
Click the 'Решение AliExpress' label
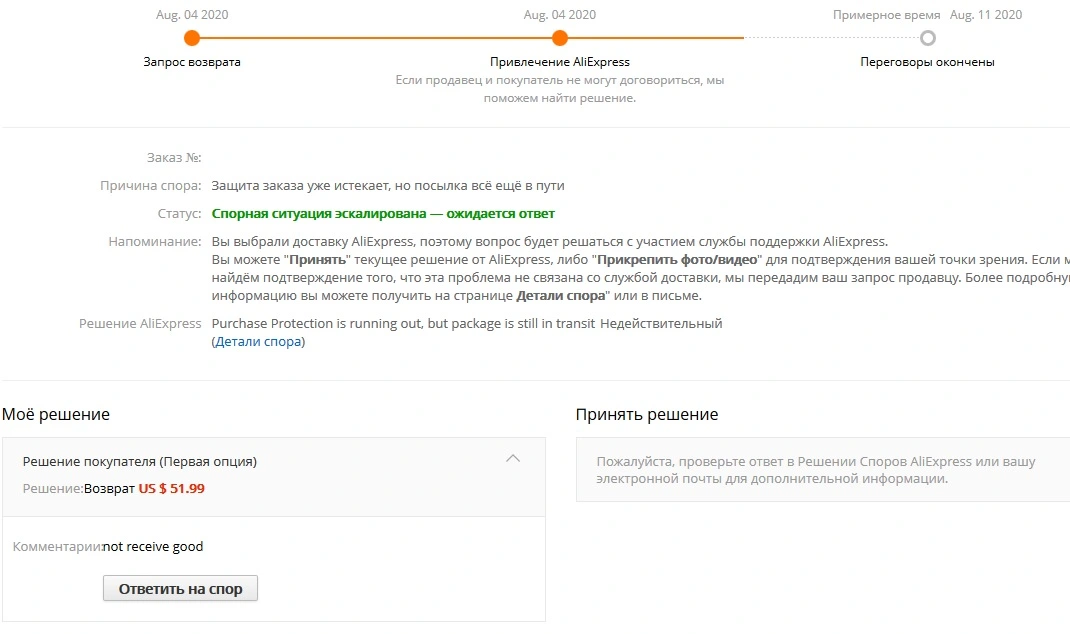pyautogui.click(x=140, y=323)
